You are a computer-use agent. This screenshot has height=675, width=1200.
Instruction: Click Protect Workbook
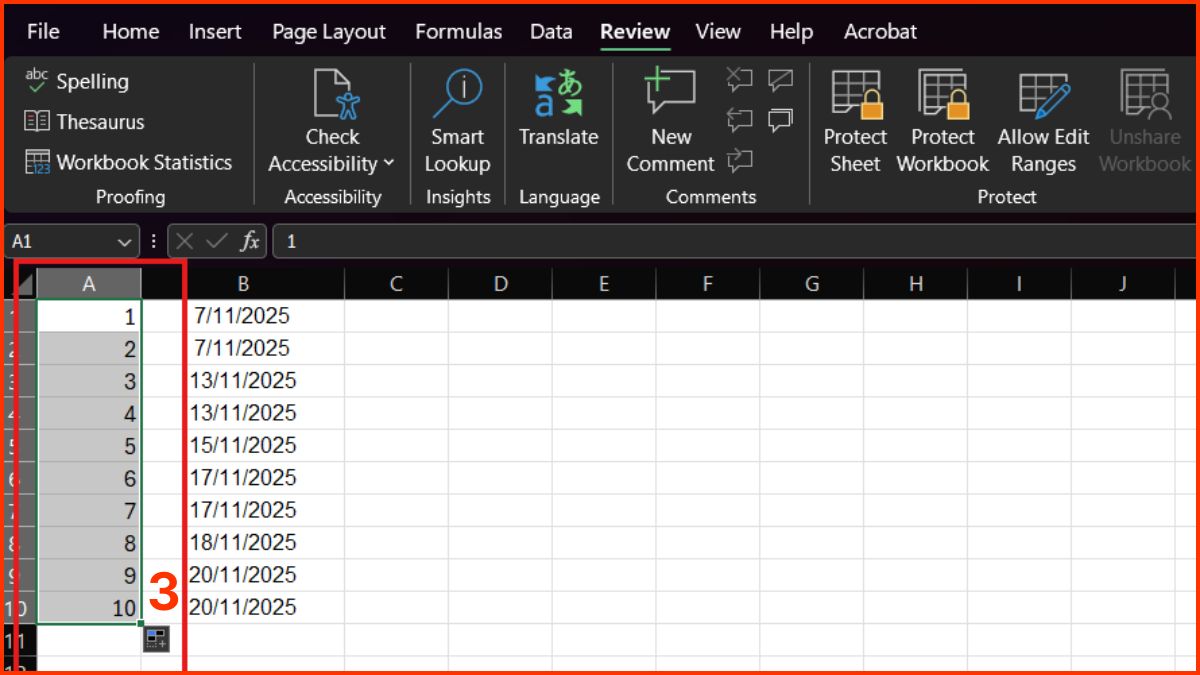[941, 120]
